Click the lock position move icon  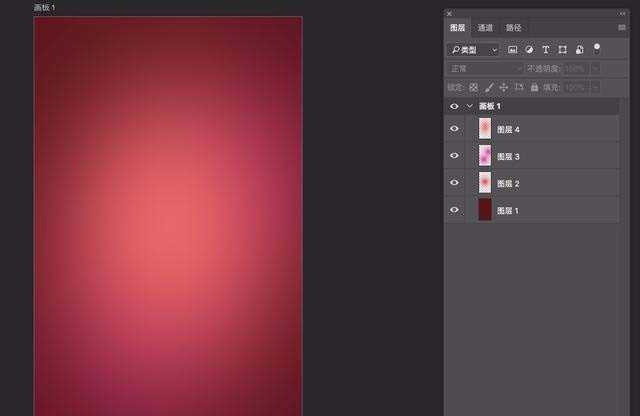click(503, 87)
